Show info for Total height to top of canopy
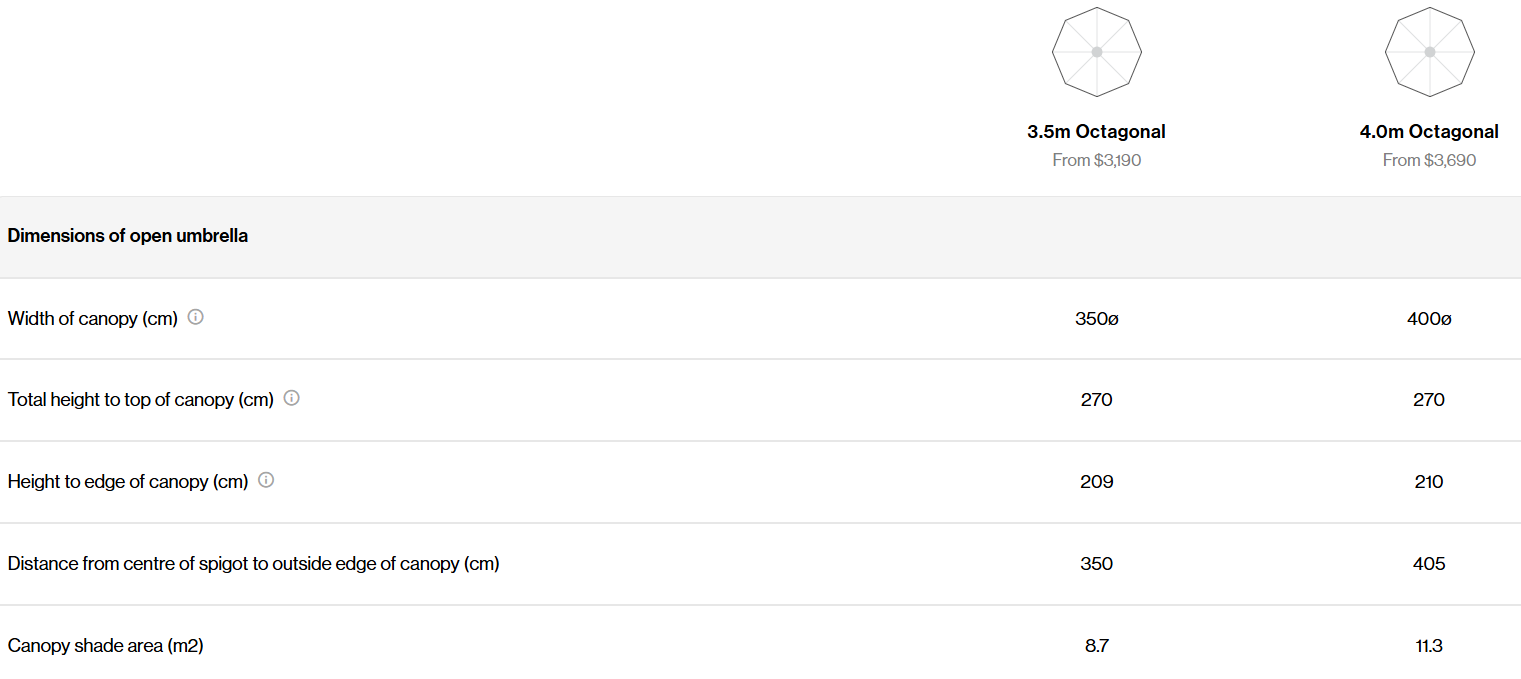Screen dimensions: 1521x679 (x=292, y=398)
